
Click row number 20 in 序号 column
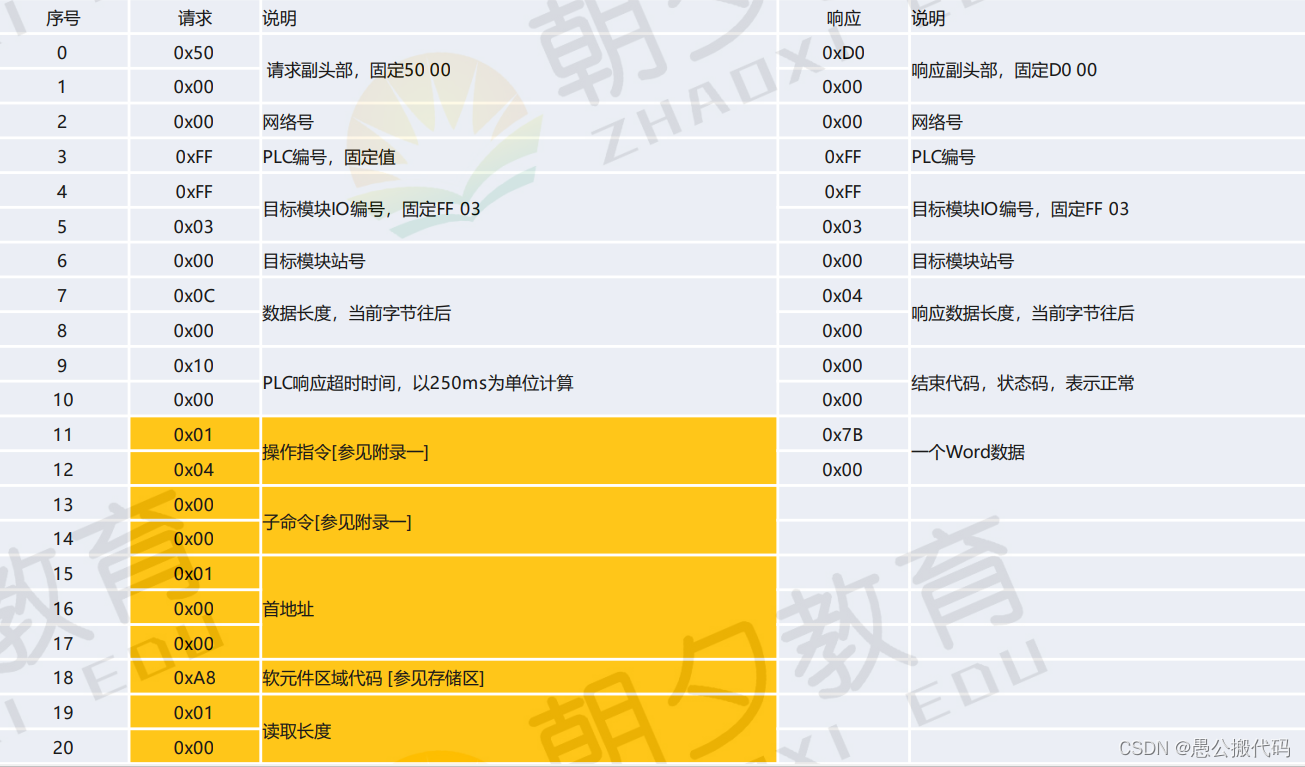(x=63, y=748)
